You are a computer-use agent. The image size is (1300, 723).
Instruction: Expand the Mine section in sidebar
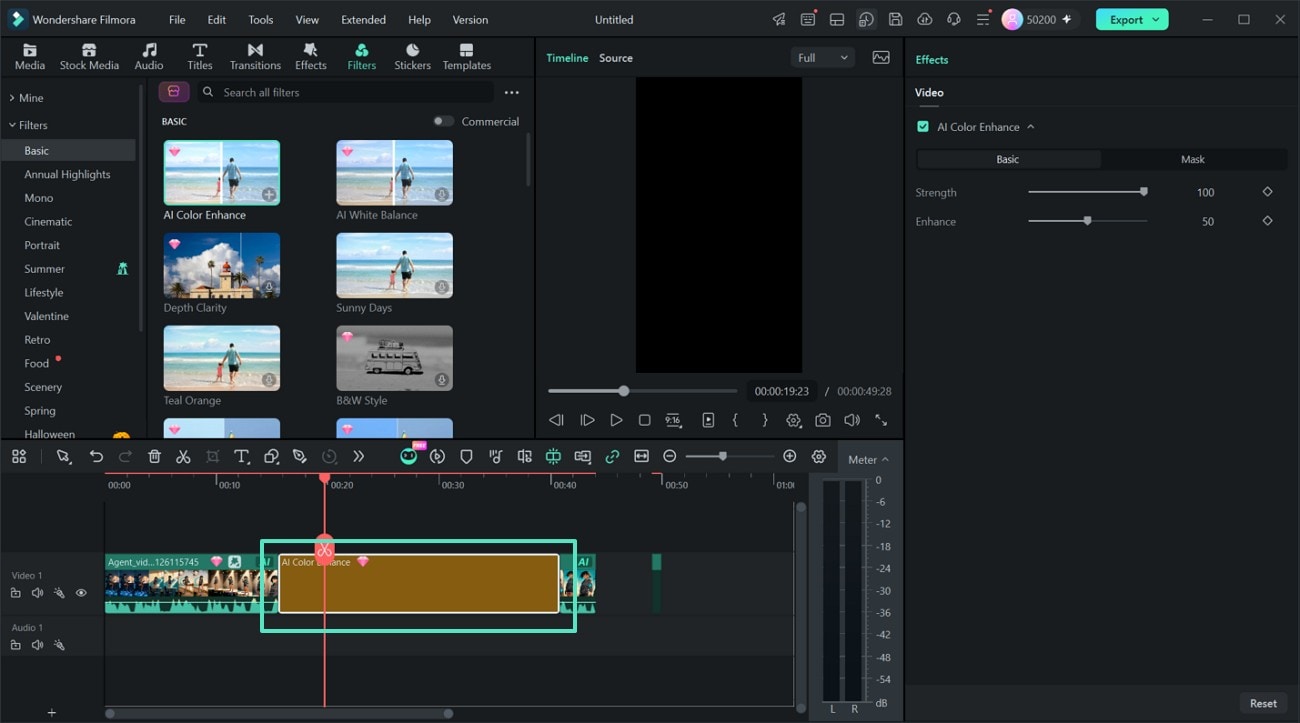12,98
